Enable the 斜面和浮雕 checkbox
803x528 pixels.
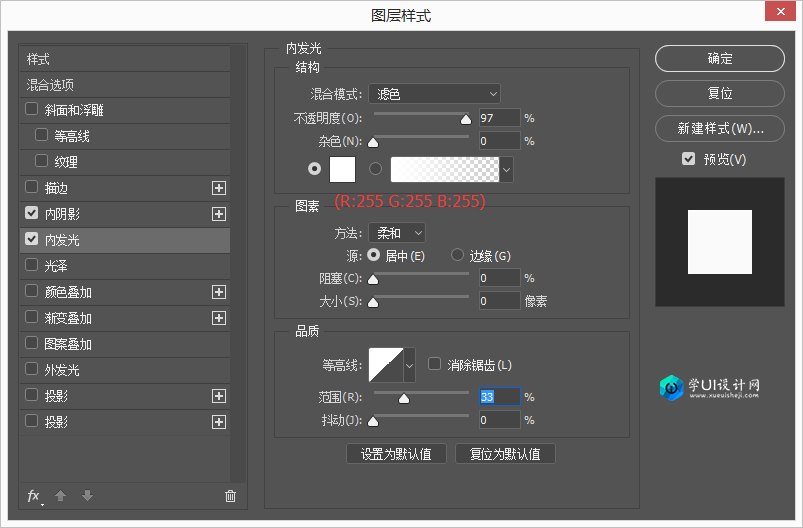pyautogui.click(x=32, y=109)
